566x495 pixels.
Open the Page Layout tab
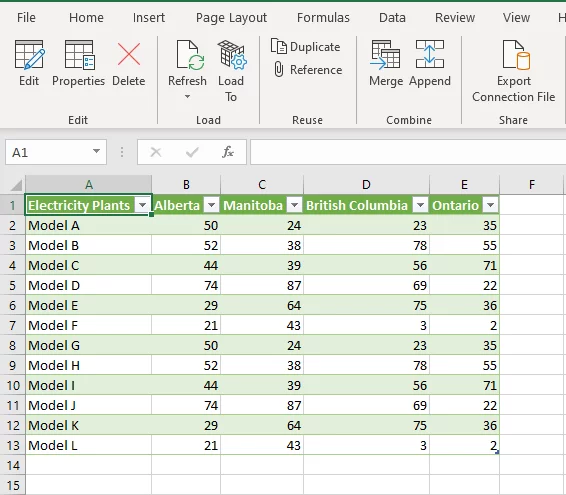(x=231, y=17)
